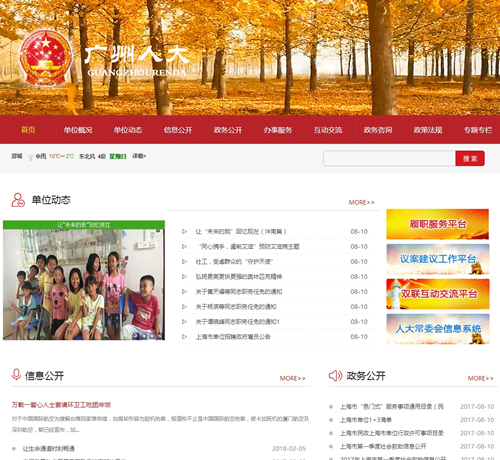
Task: Click the national emblem logo in the header
Action: (46, 58)
